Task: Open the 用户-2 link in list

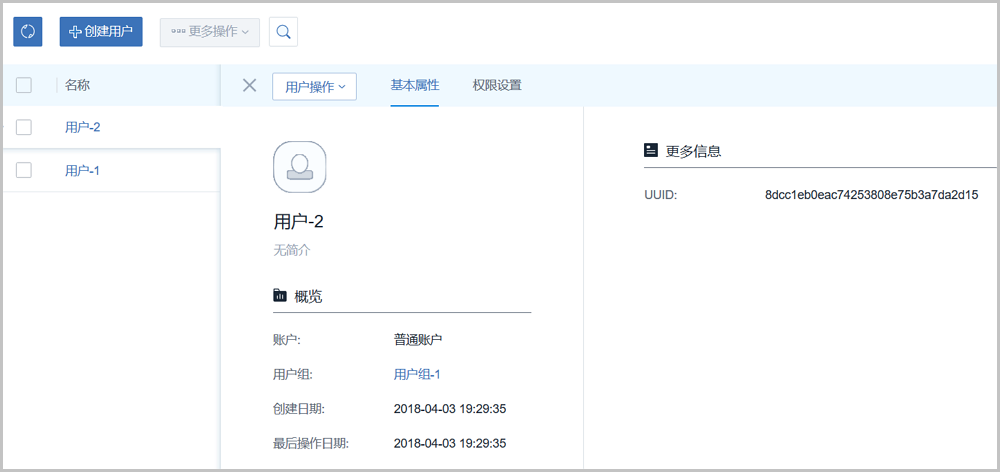Action: pos(82,127)
